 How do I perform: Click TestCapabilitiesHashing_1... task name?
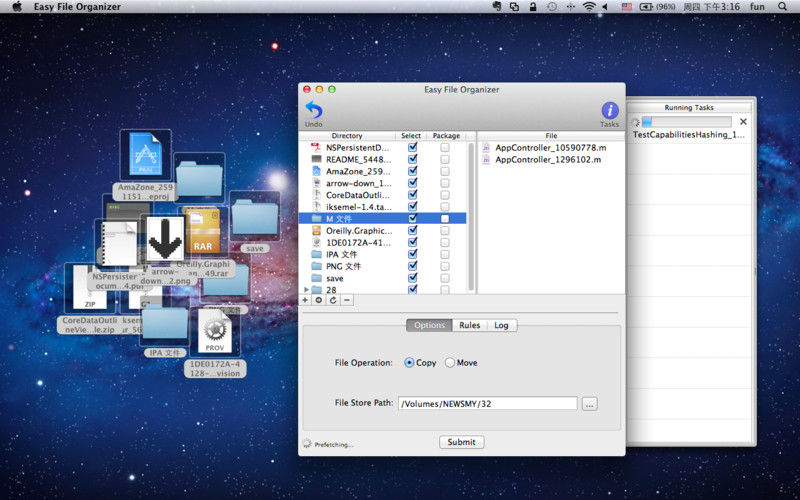click(689, 135)
